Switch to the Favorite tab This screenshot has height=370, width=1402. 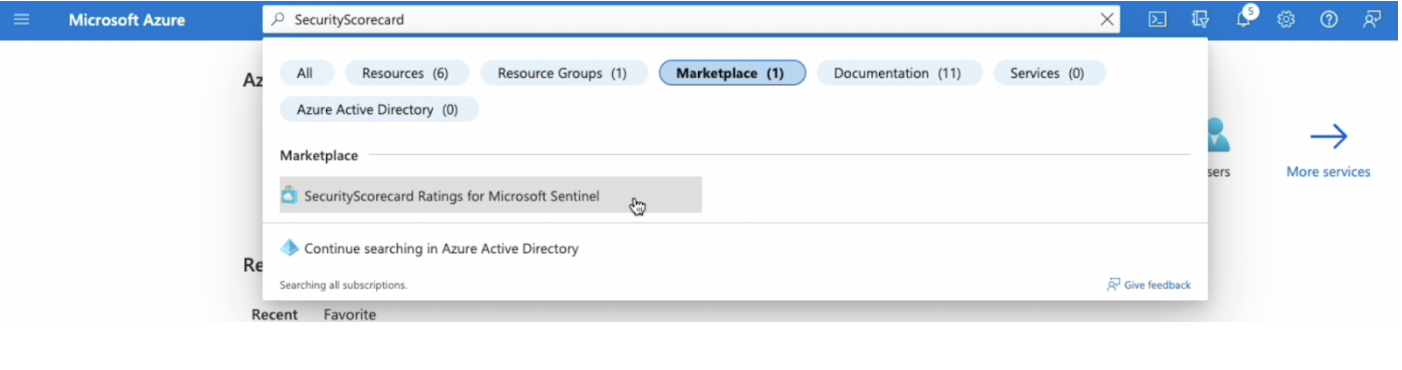(x=350, y=314)
